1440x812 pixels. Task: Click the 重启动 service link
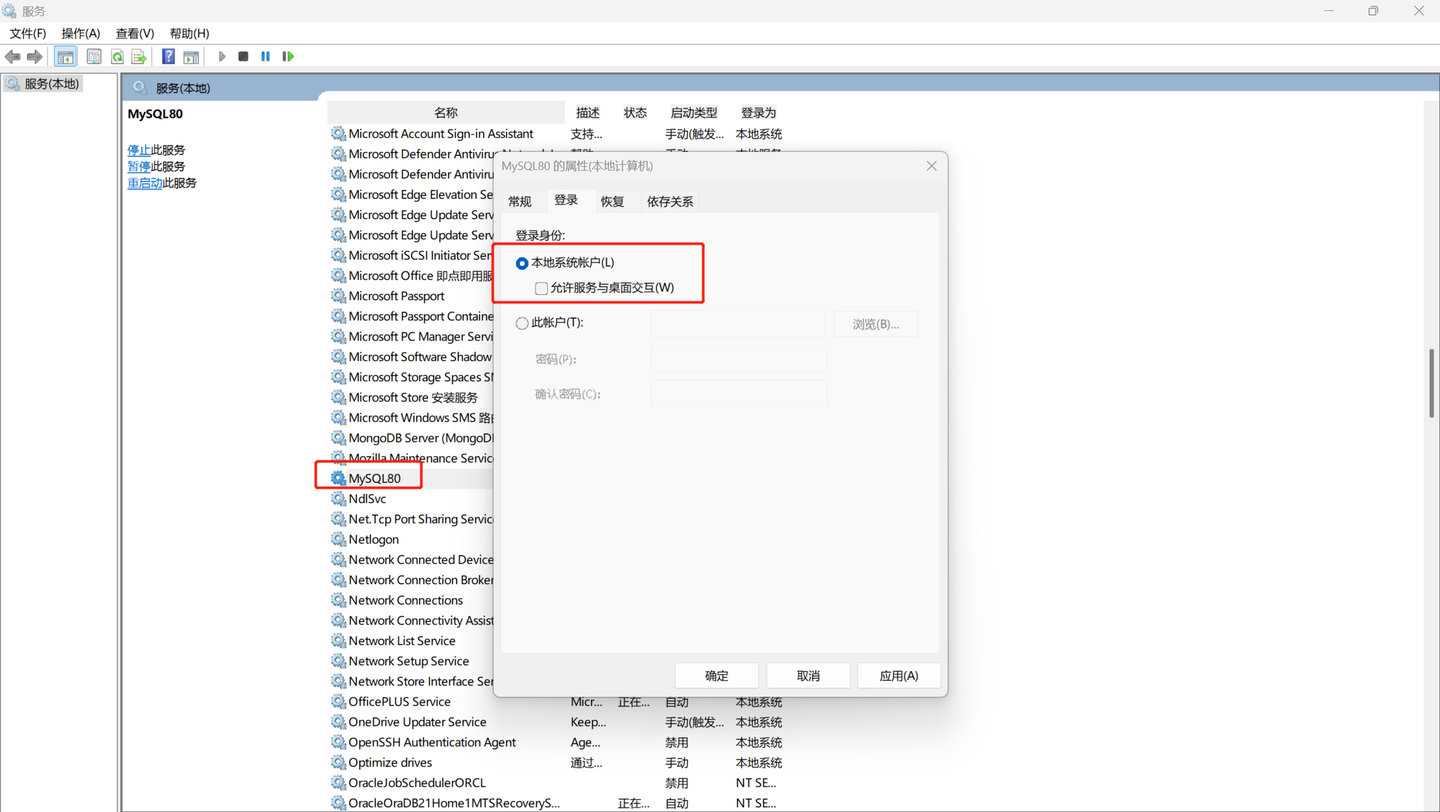point(145,183)
